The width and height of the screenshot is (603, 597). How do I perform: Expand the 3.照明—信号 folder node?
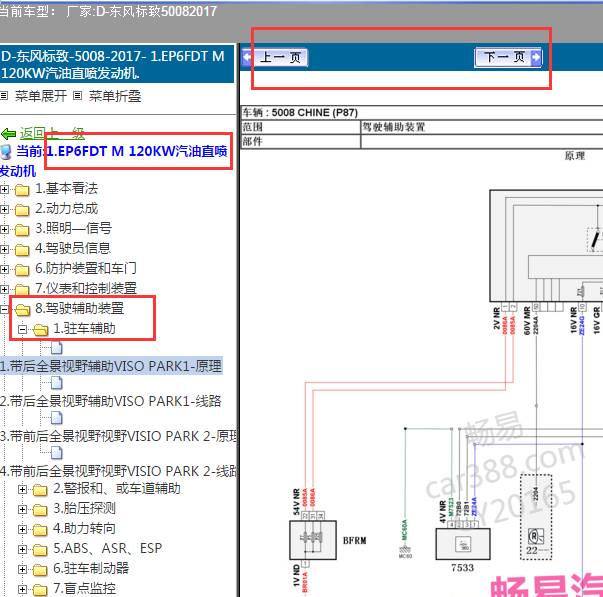[x=5, y=229]
